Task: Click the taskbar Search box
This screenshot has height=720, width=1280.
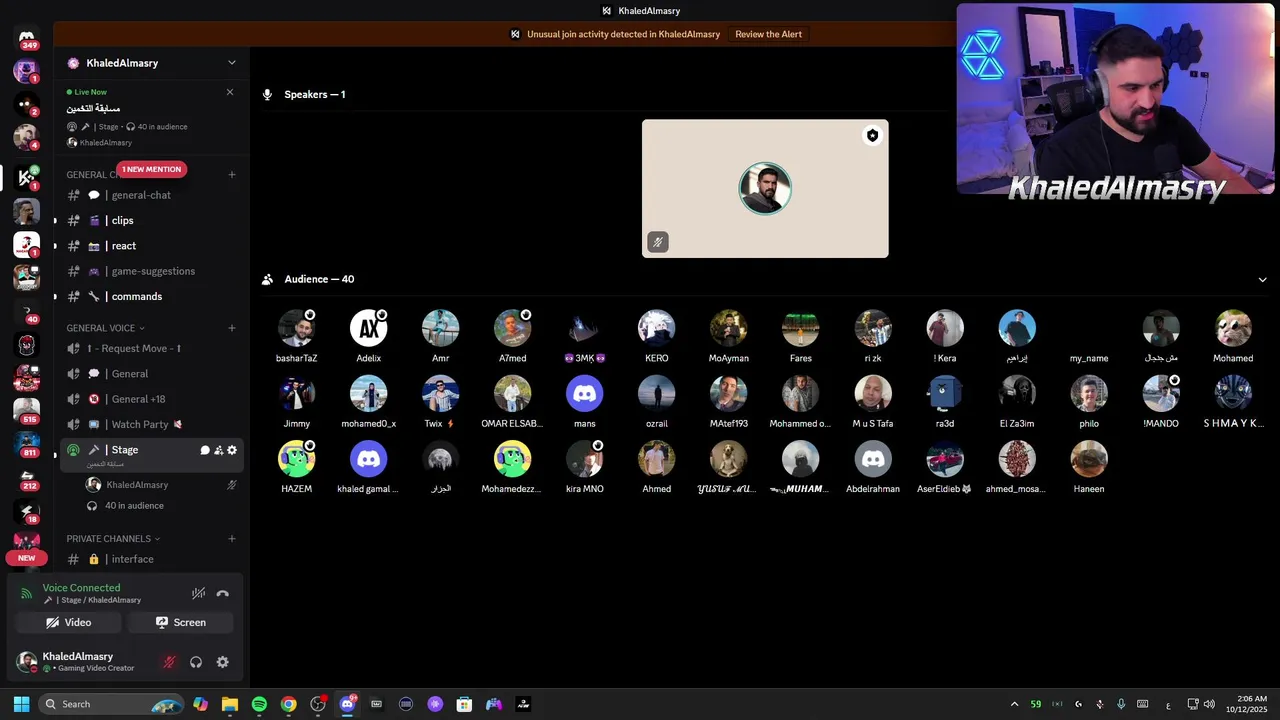Action: (111, 704)
